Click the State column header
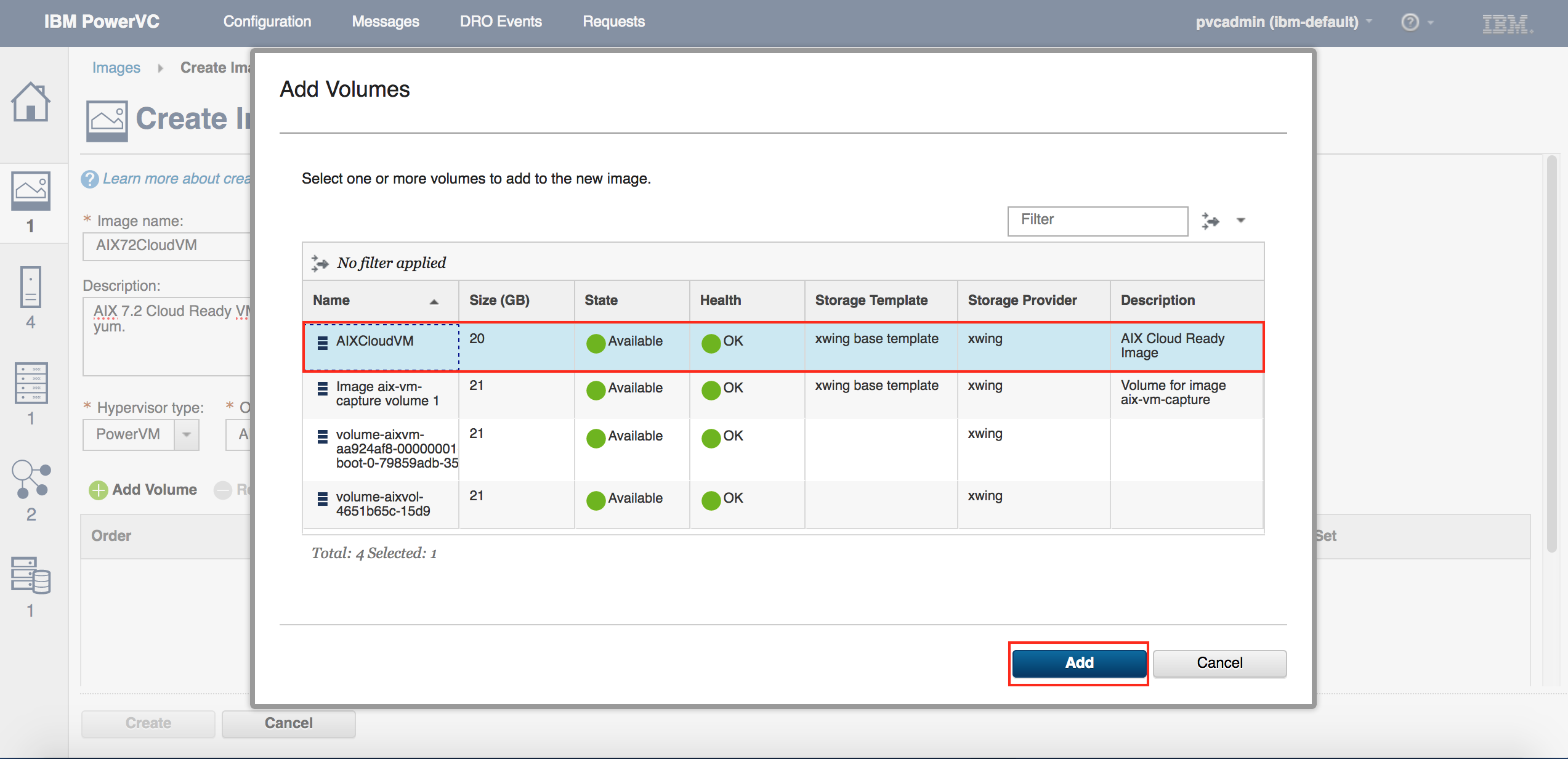This screenshot has height=759, width=1568. pos(632,301)
